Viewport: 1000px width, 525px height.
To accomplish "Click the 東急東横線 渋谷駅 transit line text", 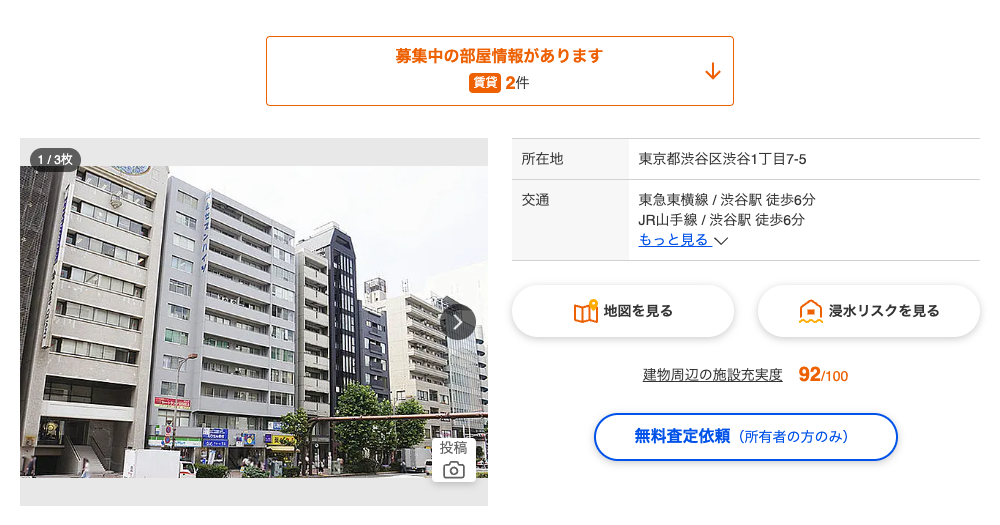I will click(x=727, y=200).
